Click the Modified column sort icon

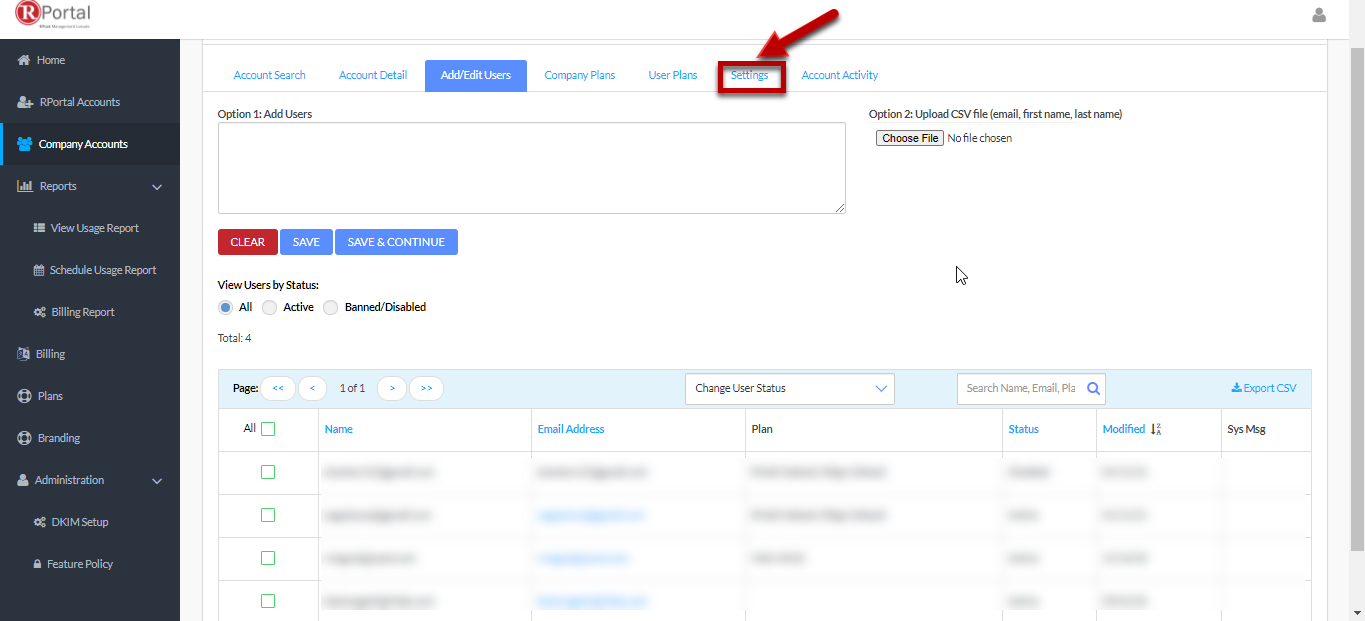[1156, 429]
